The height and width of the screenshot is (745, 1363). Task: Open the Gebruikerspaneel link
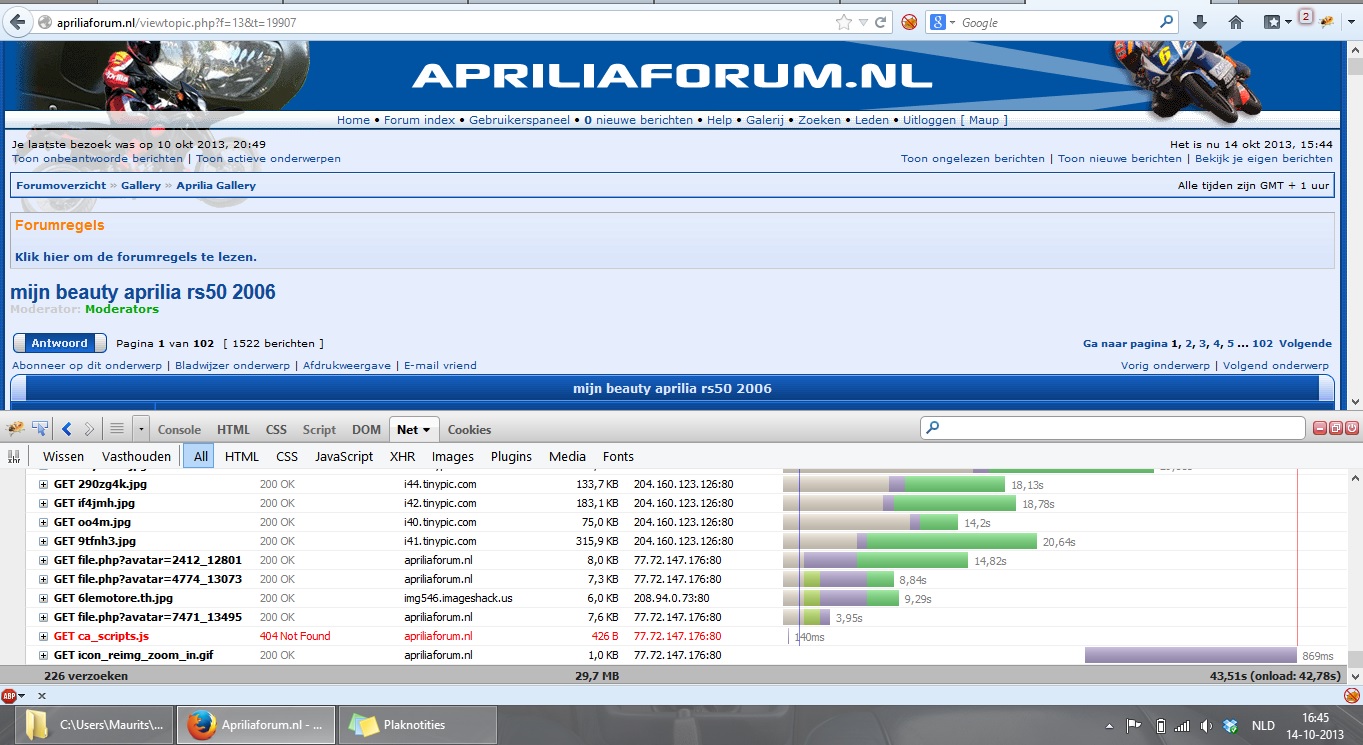tap(519, 120)
